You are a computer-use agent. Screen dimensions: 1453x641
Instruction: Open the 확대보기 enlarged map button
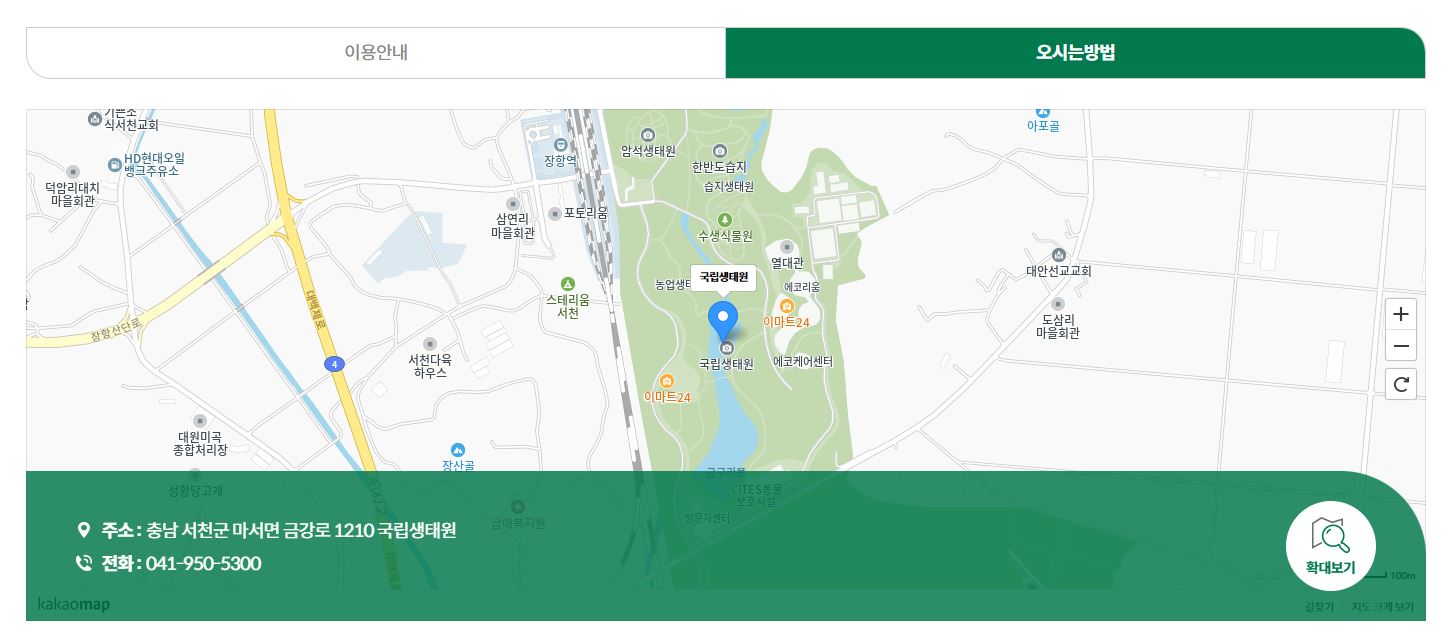(1330, 546)
